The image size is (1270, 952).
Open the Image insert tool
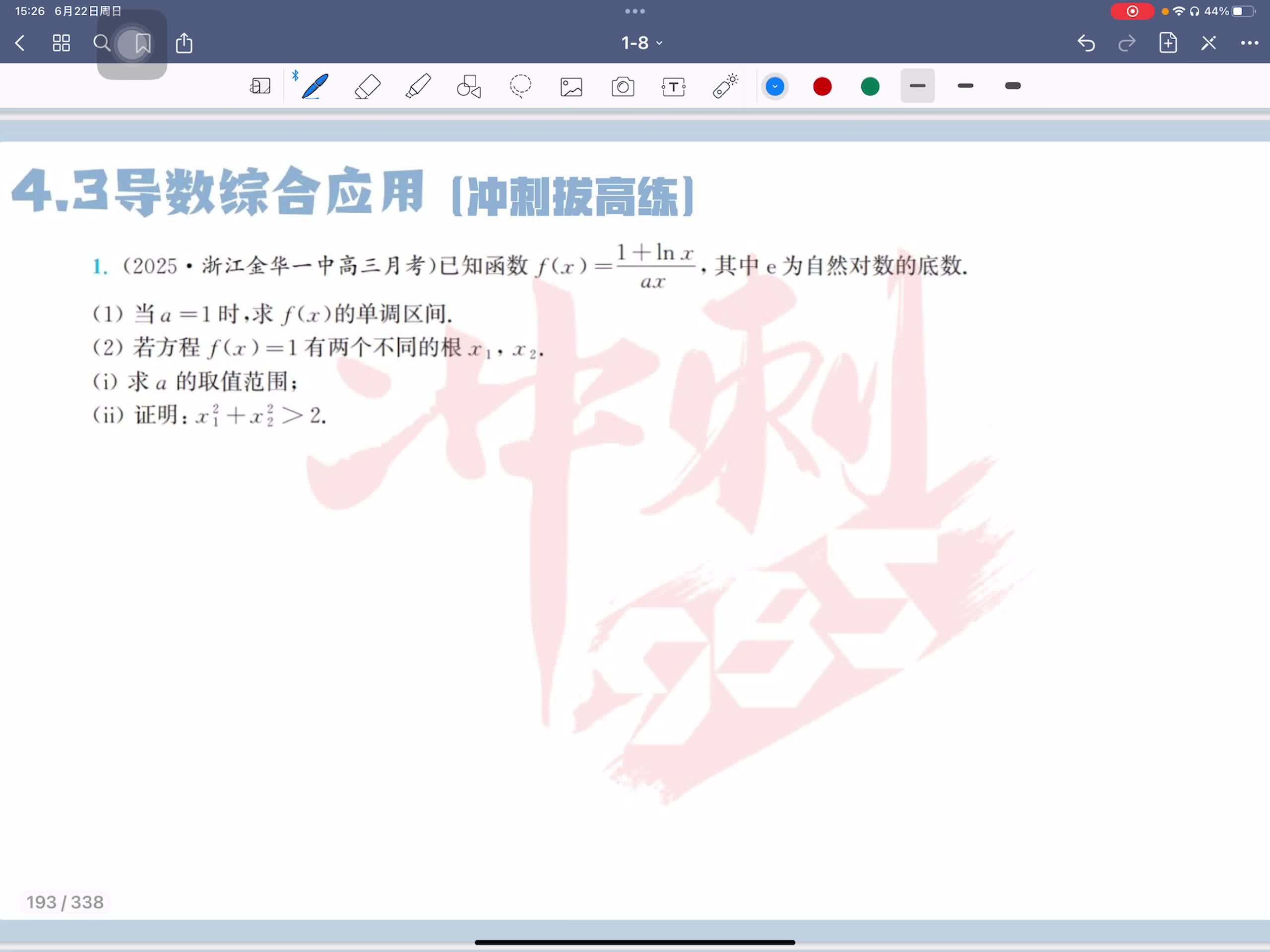(571, 87)
